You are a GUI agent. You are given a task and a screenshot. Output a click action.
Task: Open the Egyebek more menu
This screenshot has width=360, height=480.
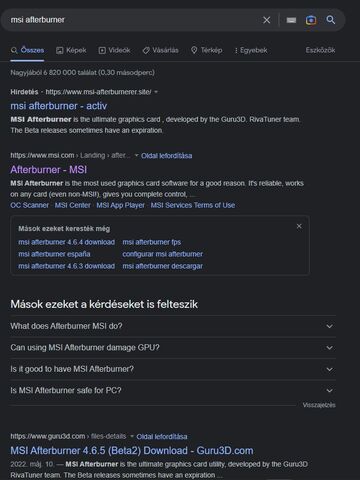(251, 50)
